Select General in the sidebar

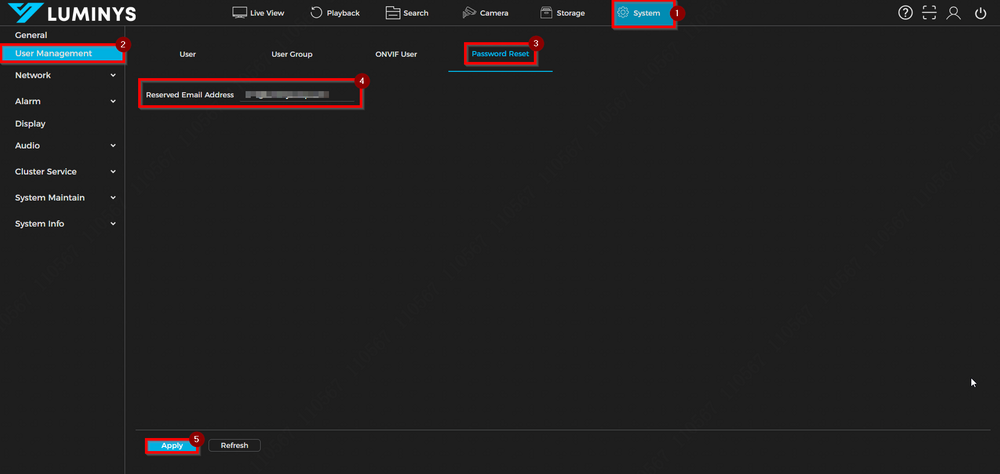[31, 36]
